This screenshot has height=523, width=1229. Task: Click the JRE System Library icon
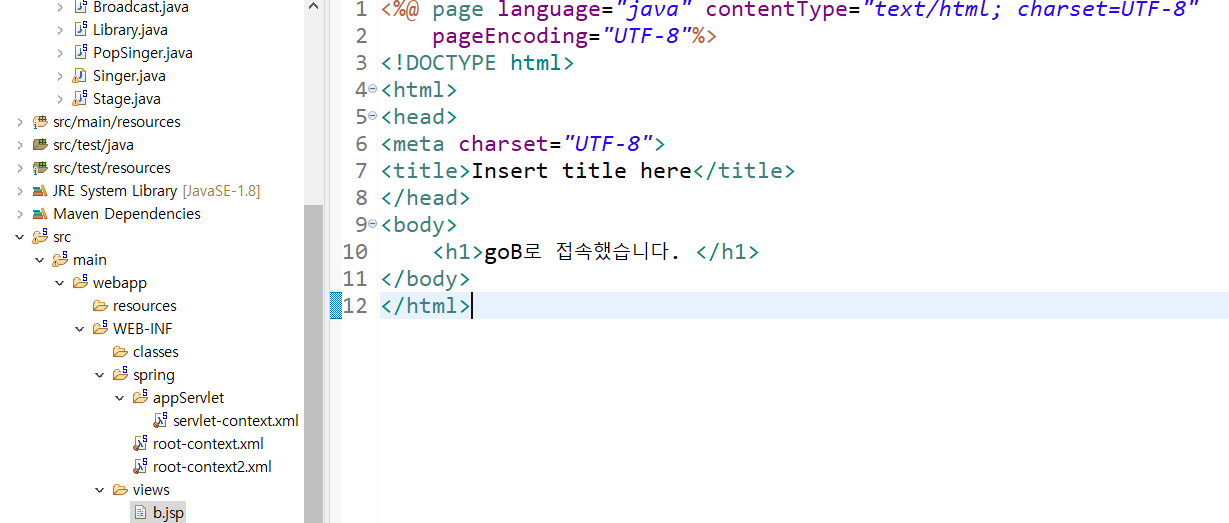click(41, 190)
